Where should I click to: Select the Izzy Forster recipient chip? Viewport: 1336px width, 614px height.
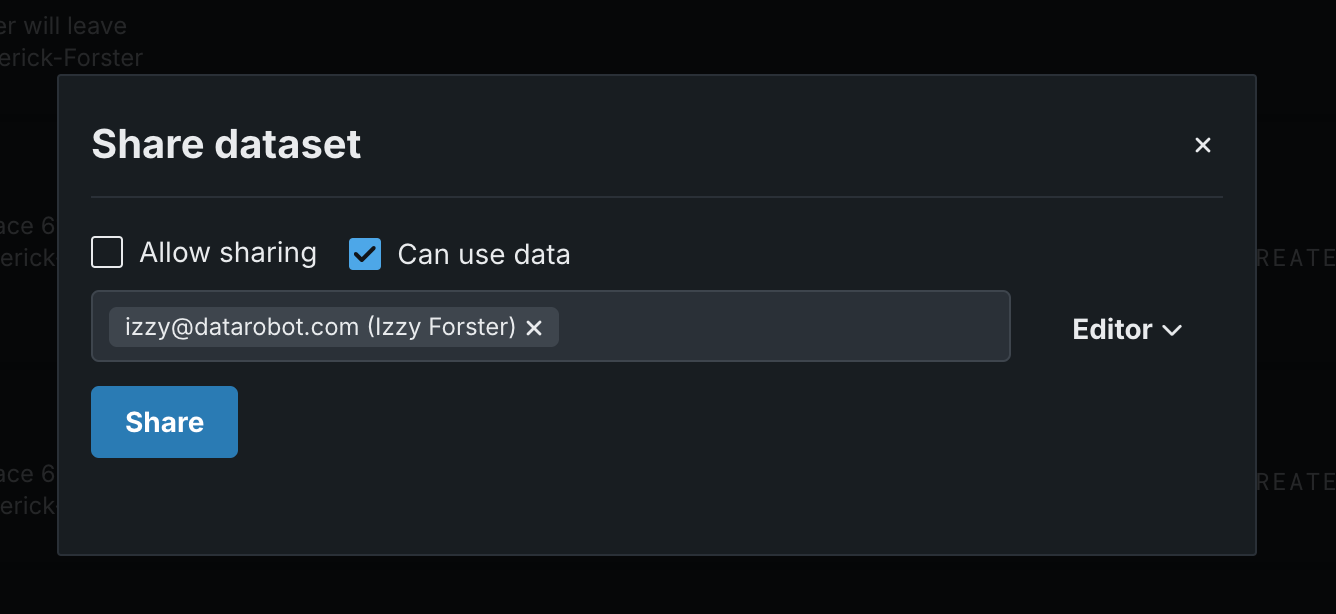coord(320,327)
